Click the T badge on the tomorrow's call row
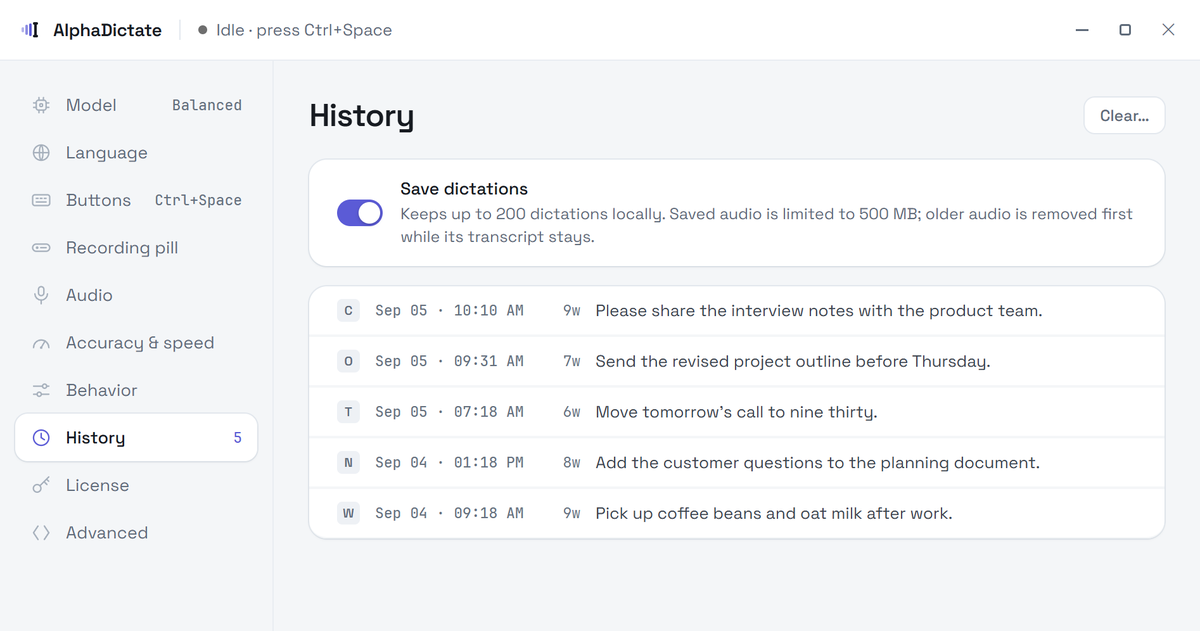1200x631 pixels. point(348,412)
